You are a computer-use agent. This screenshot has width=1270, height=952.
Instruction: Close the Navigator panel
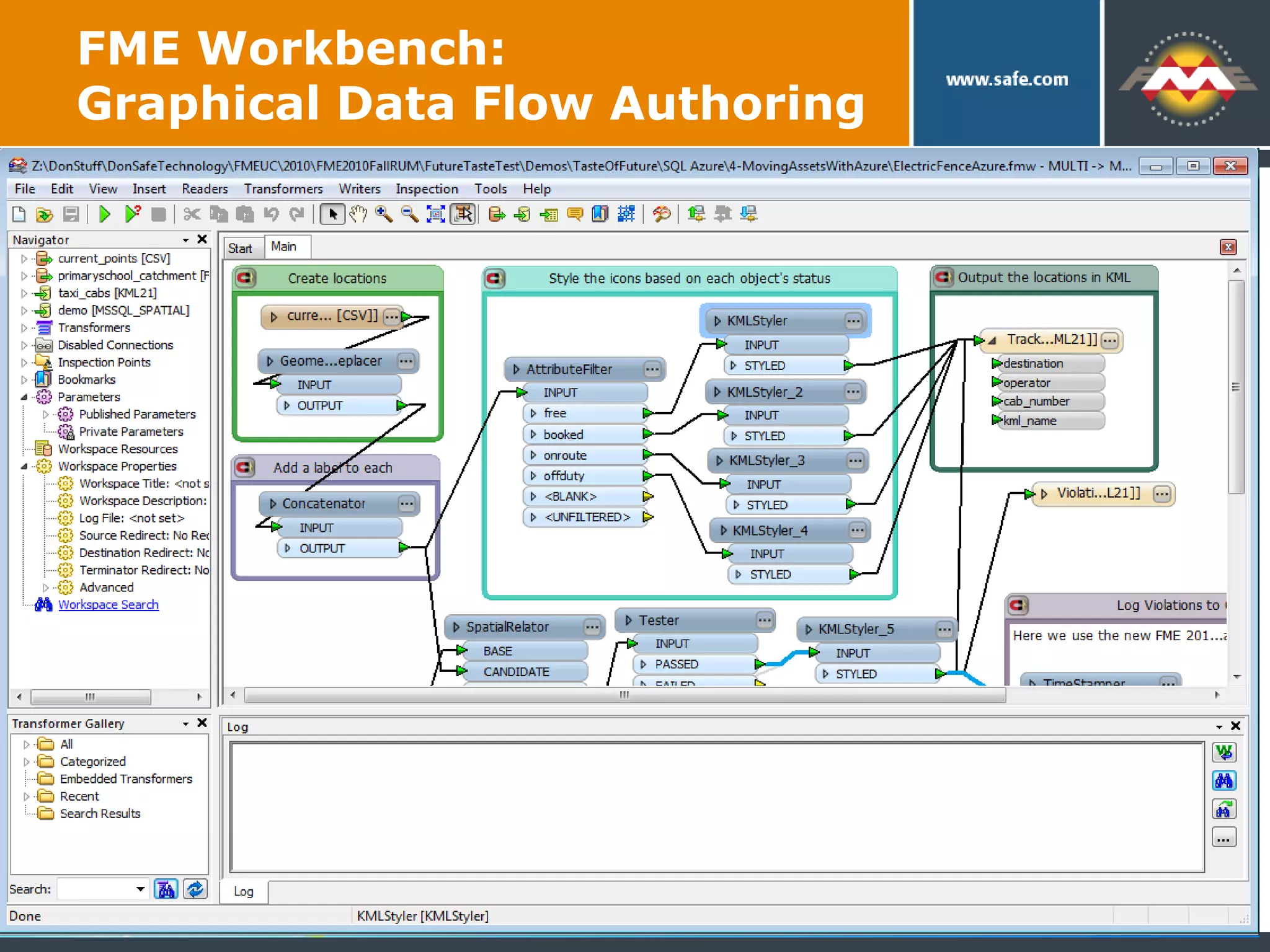202,239
